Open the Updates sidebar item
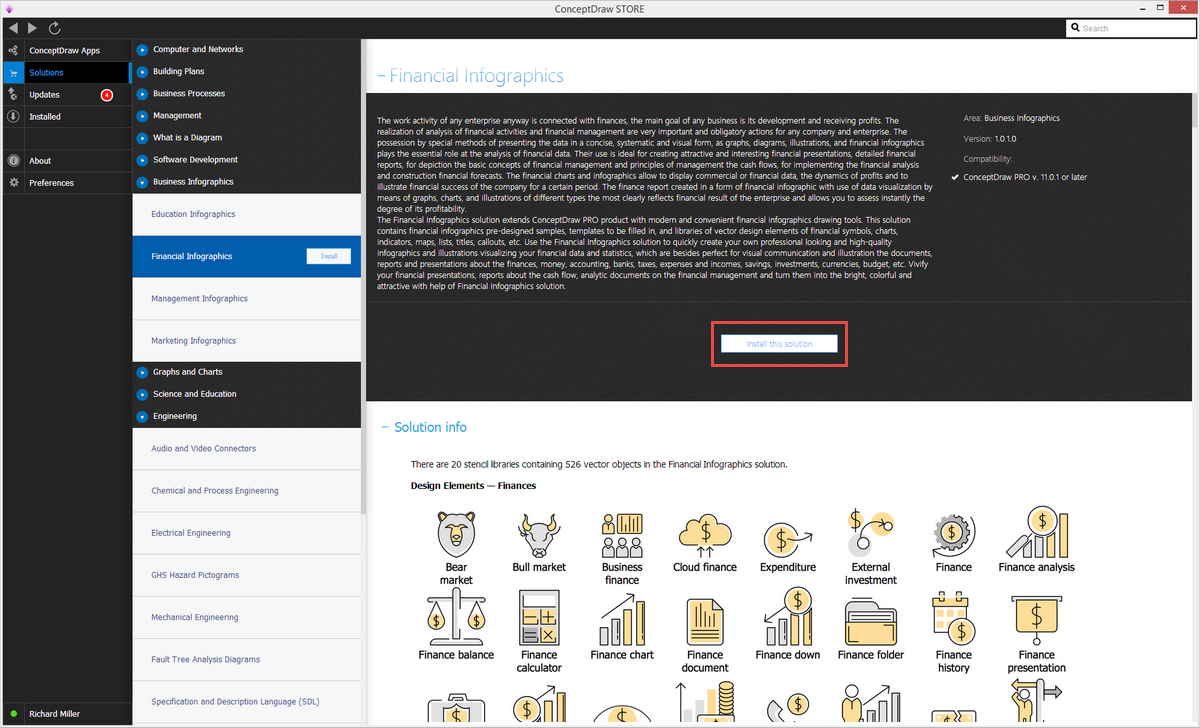Viewport: 1200px width, 728px height. pos(65,94)
